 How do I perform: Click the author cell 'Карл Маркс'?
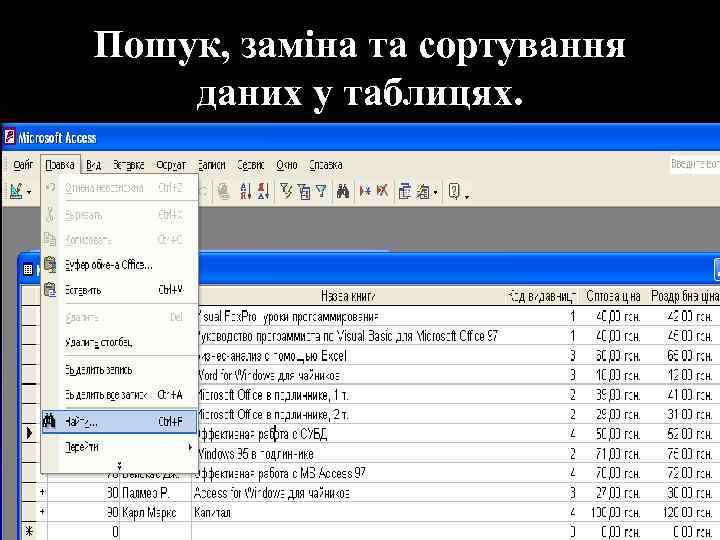tap(156, 512)
